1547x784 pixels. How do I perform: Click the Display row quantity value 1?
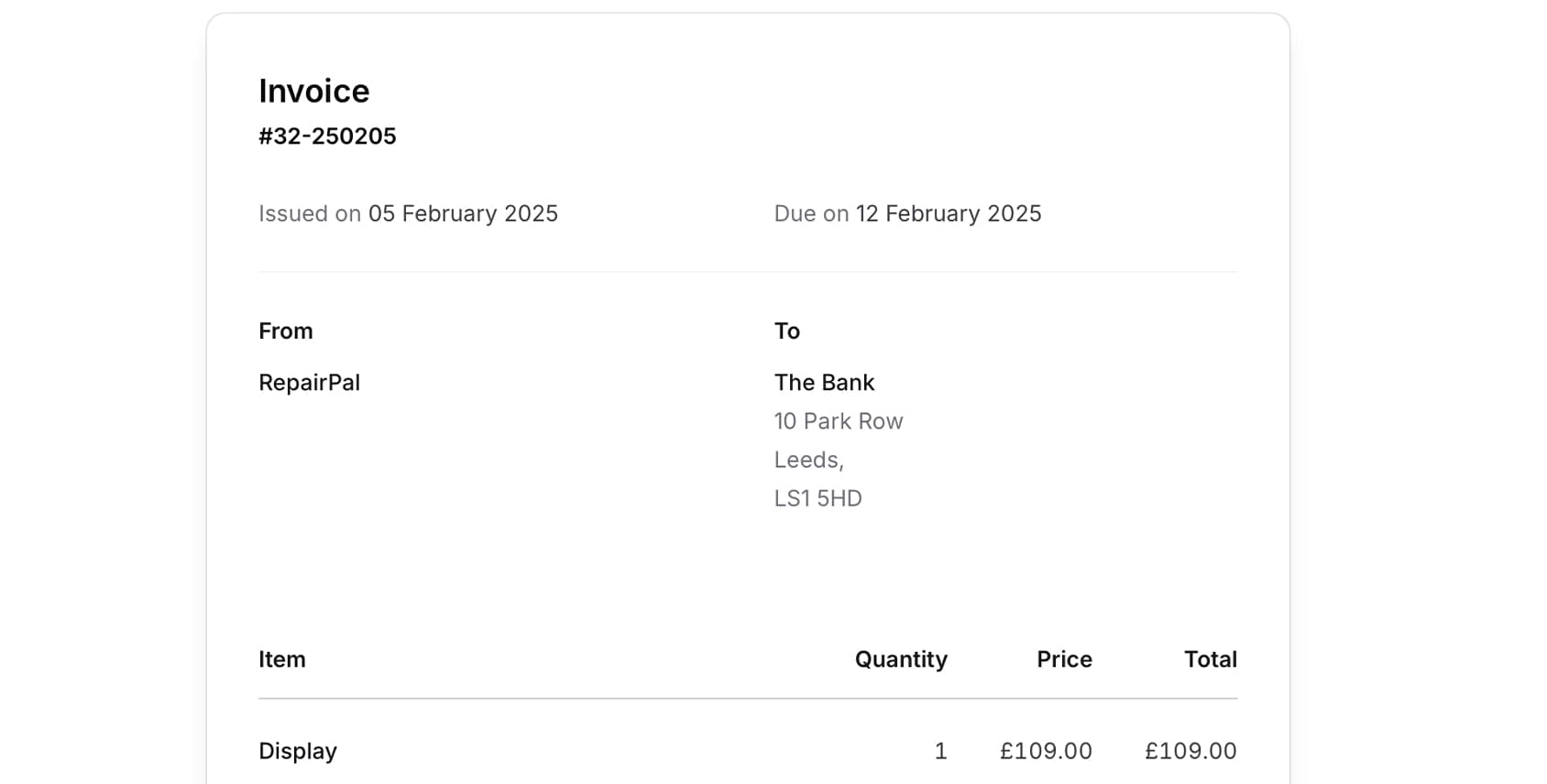pyautogui.click(x=940, y=751)
